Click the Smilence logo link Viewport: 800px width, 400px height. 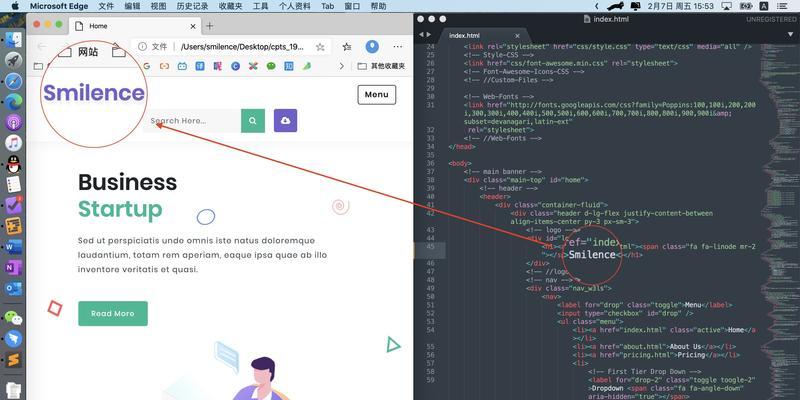coord(94,93)
